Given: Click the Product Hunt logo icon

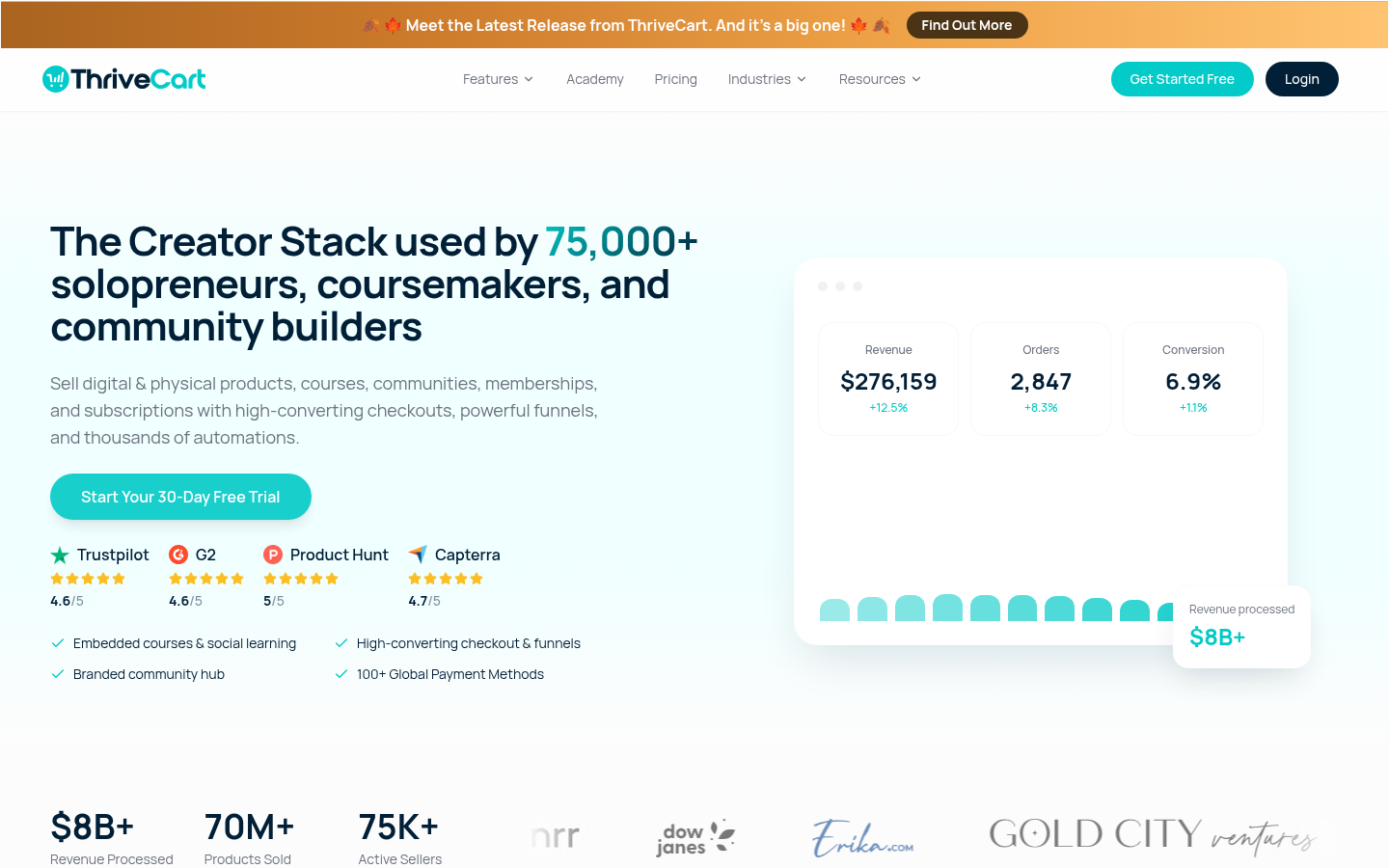Looking at the screenshot, I should [273, 555].
